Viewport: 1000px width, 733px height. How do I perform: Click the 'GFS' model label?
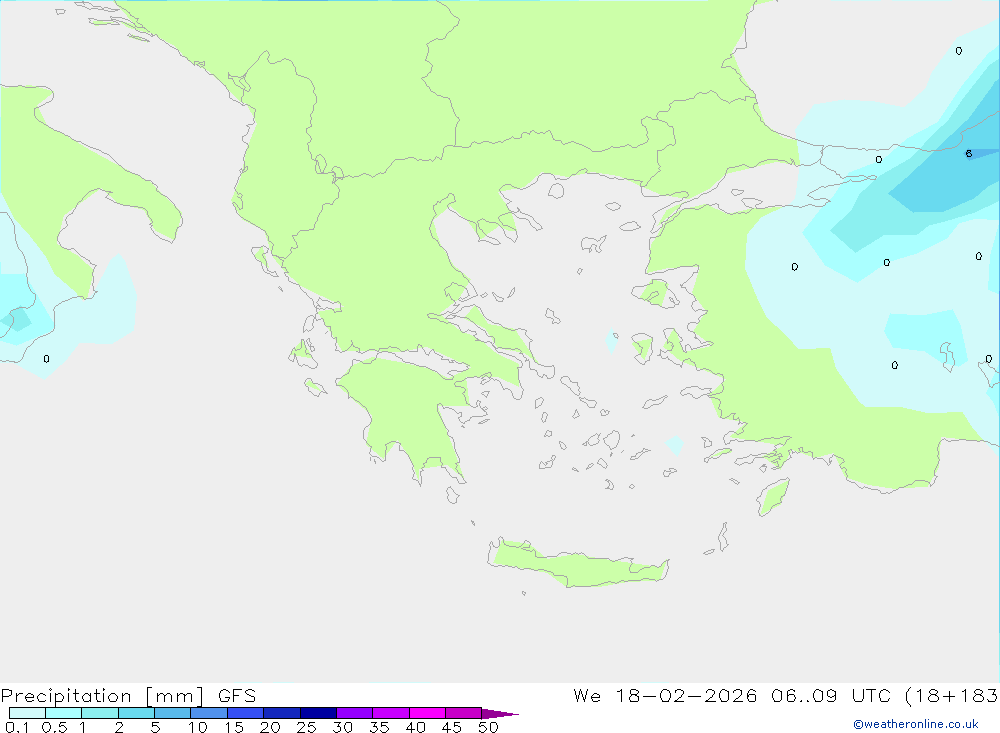pyautogui.click(x=237, y=696)
